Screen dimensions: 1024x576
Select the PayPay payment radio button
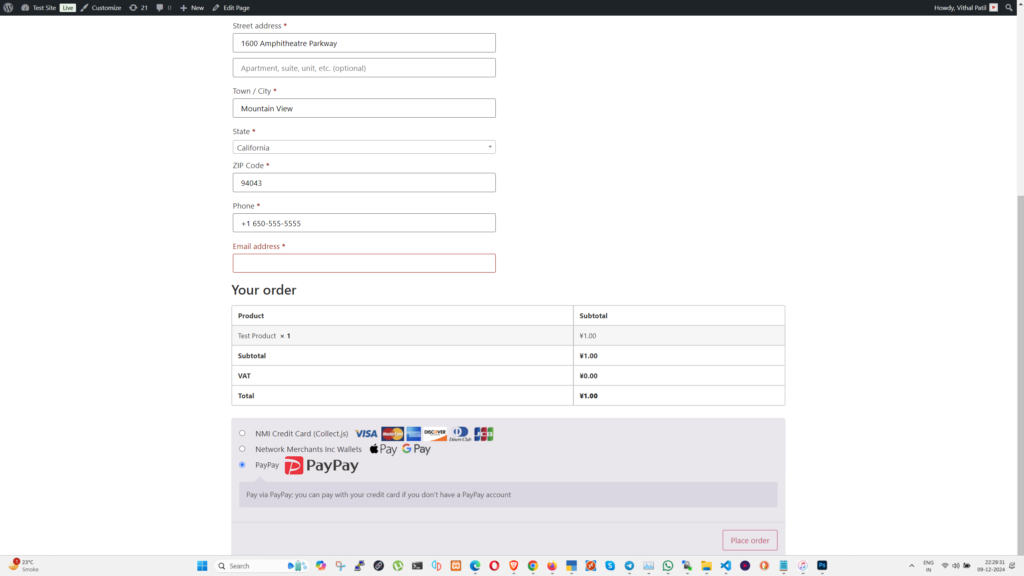(x=242, y=465)
